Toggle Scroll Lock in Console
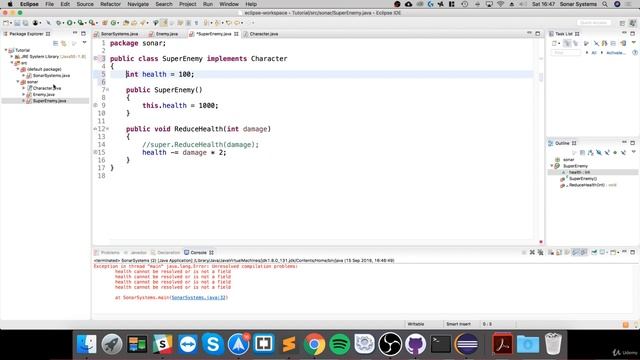The image size is (640, 360). [x=558, y=252]
